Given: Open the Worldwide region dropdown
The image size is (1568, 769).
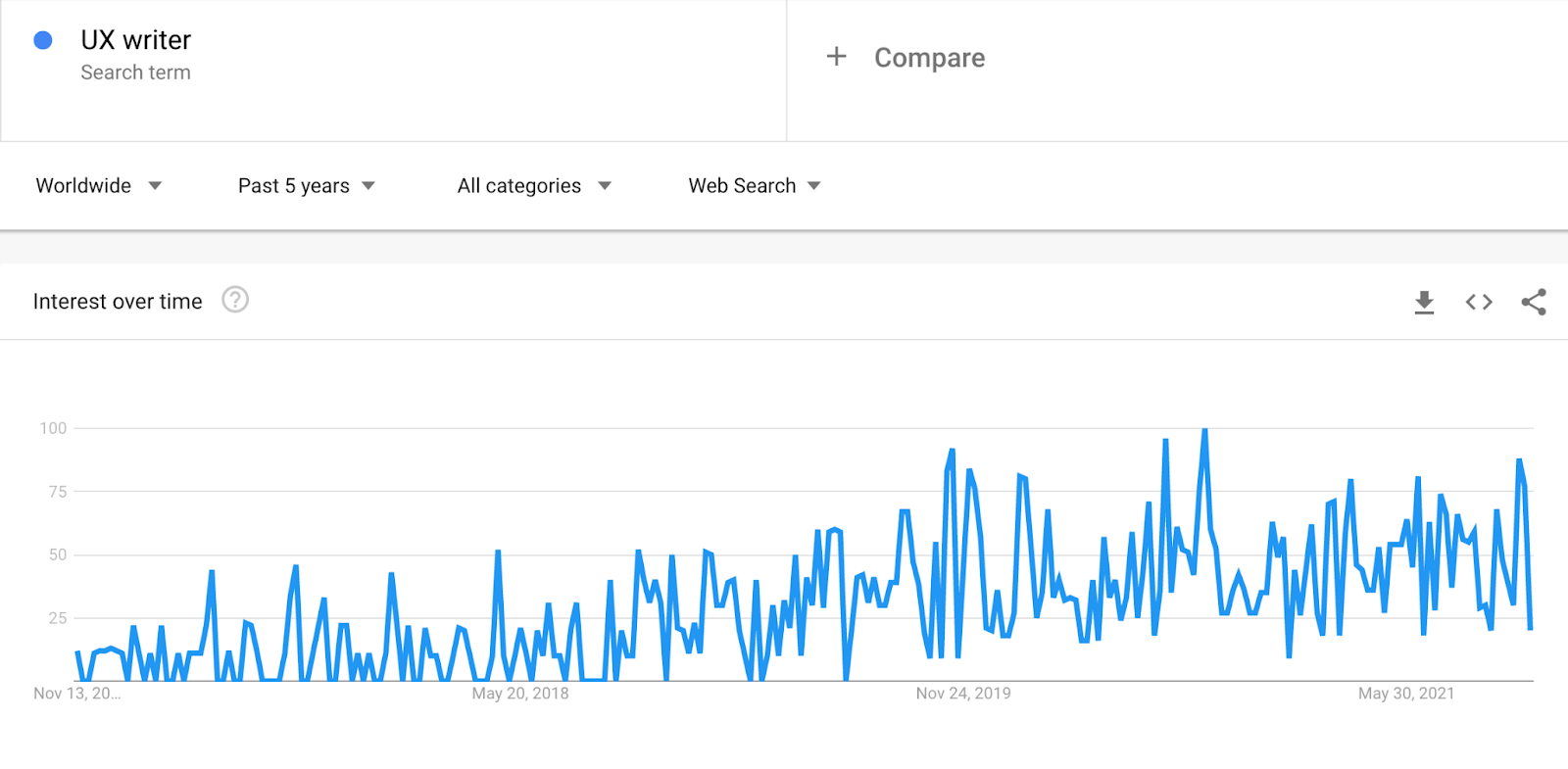Looking at the screenshot, I should click(x=98, y=186).
